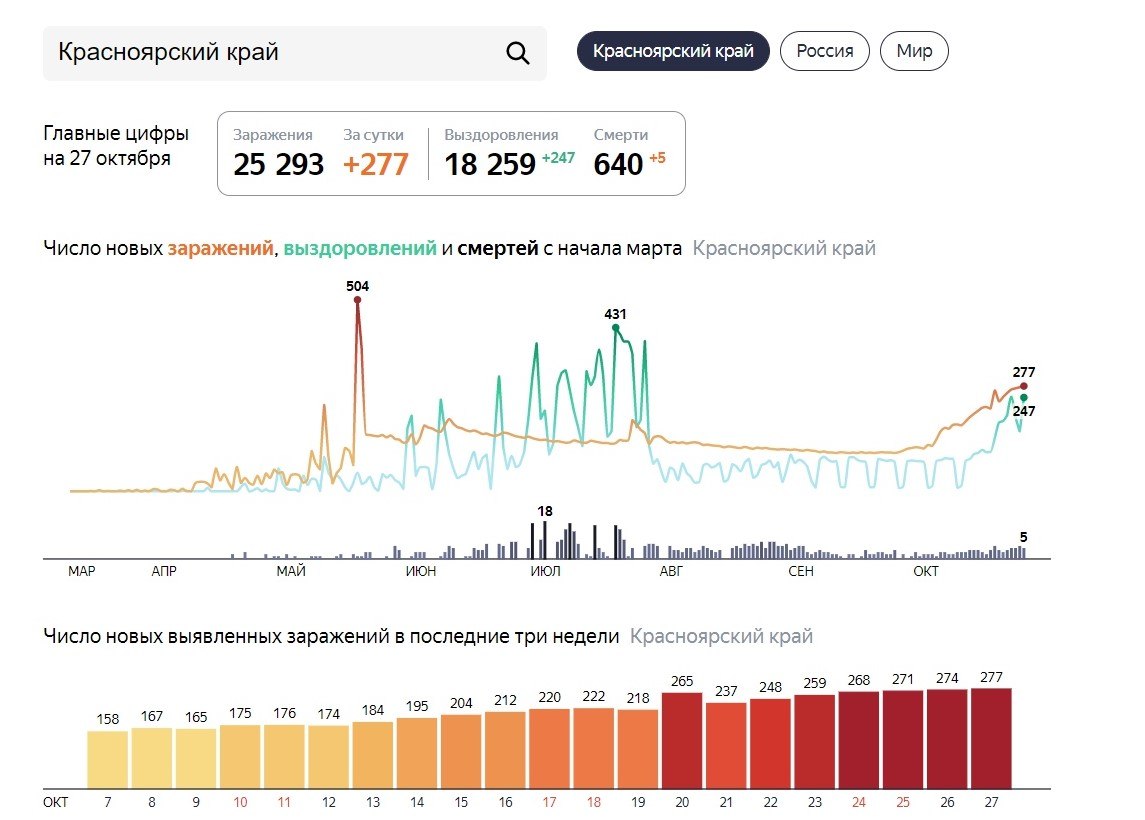Viewport: 1145px width, 820px height.
Task: Click the Смерти label
Action: (621, 135)
